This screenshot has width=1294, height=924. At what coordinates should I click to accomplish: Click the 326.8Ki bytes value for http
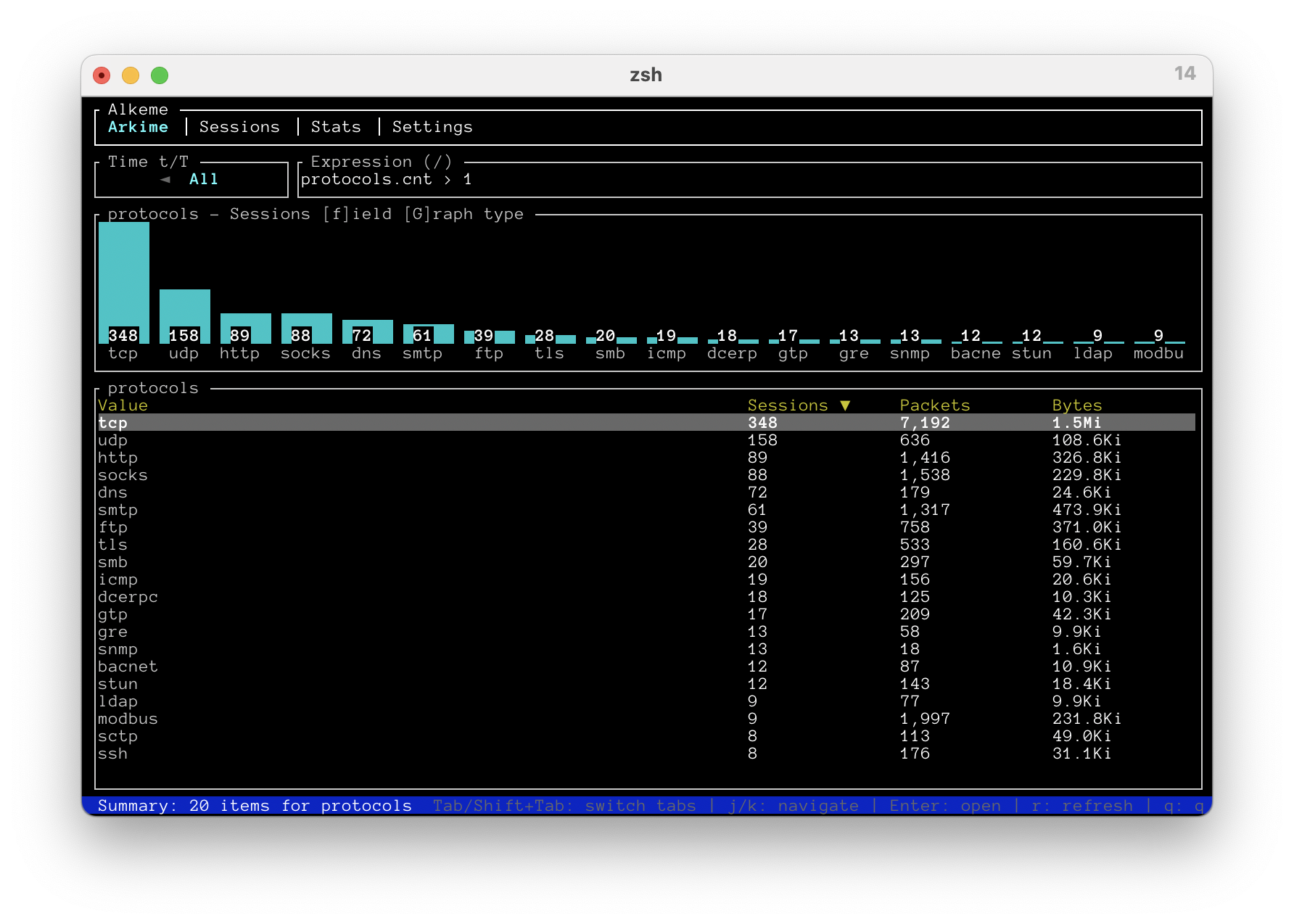point(1087,458)
